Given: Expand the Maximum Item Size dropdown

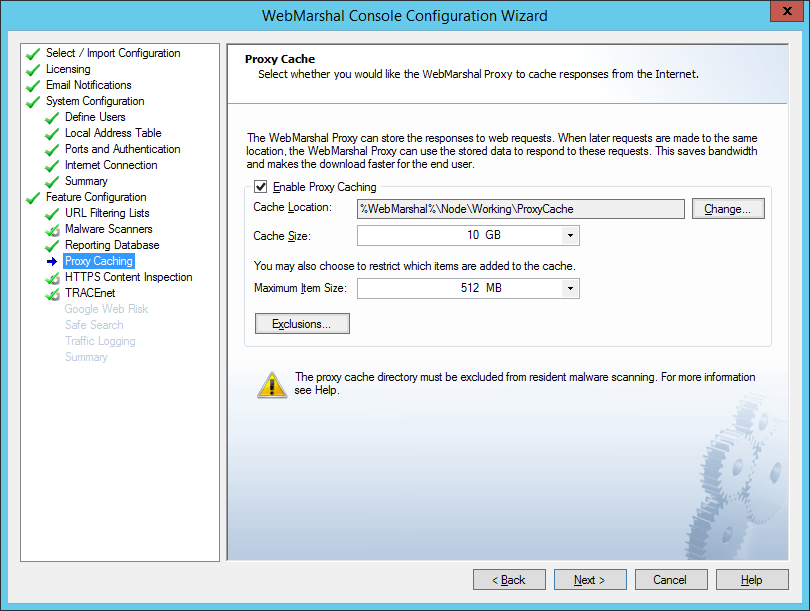Looking at the screenshot, I should tap(569, 289).
